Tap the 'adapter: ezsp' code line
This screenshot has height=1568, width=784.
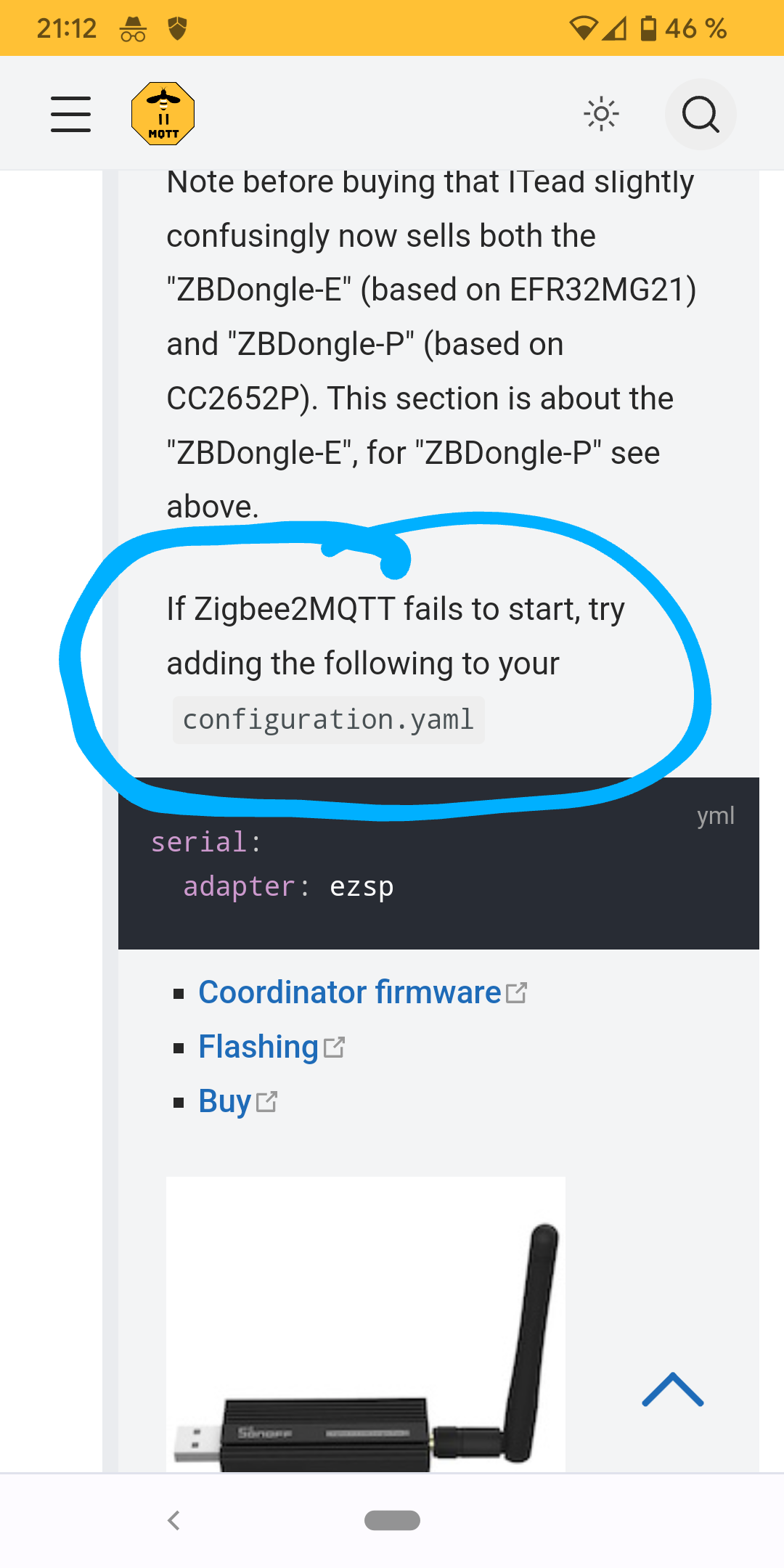tap(288, 886)
